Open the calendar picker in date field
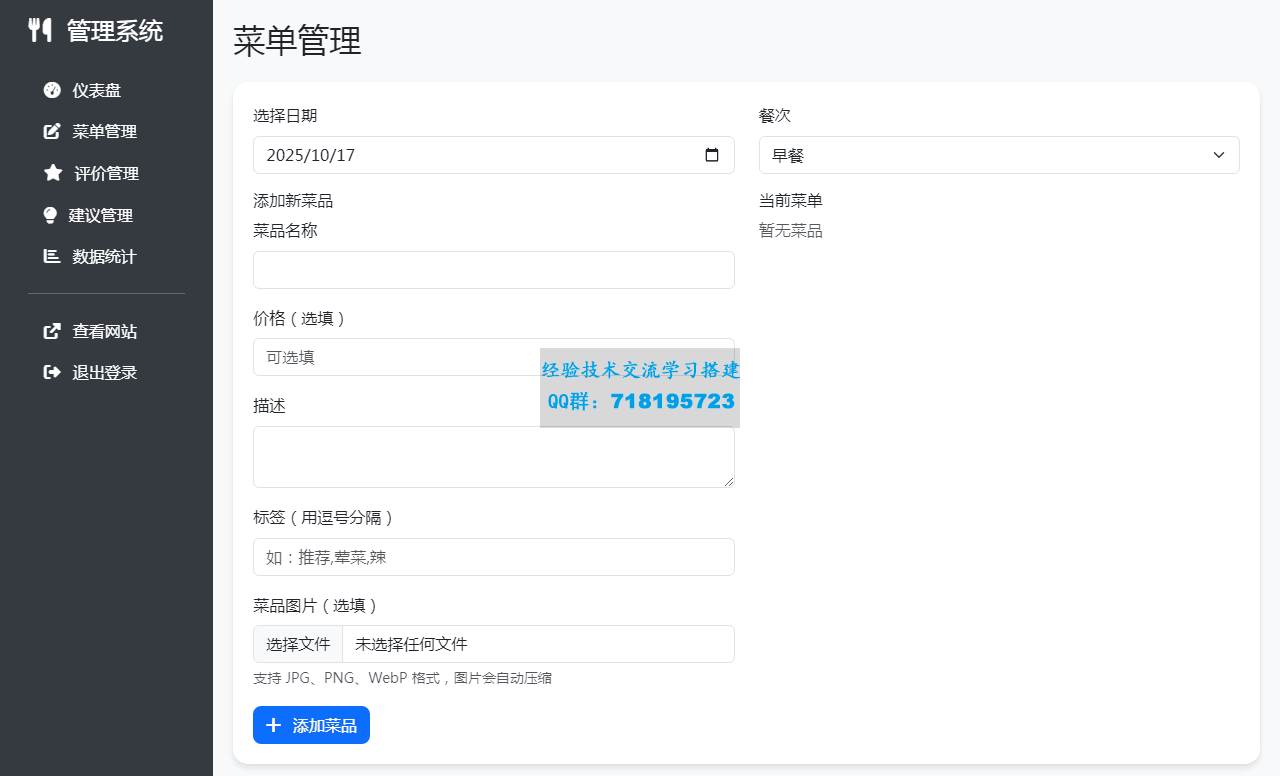Viewport: 1280px width, 776px height. 712,155
